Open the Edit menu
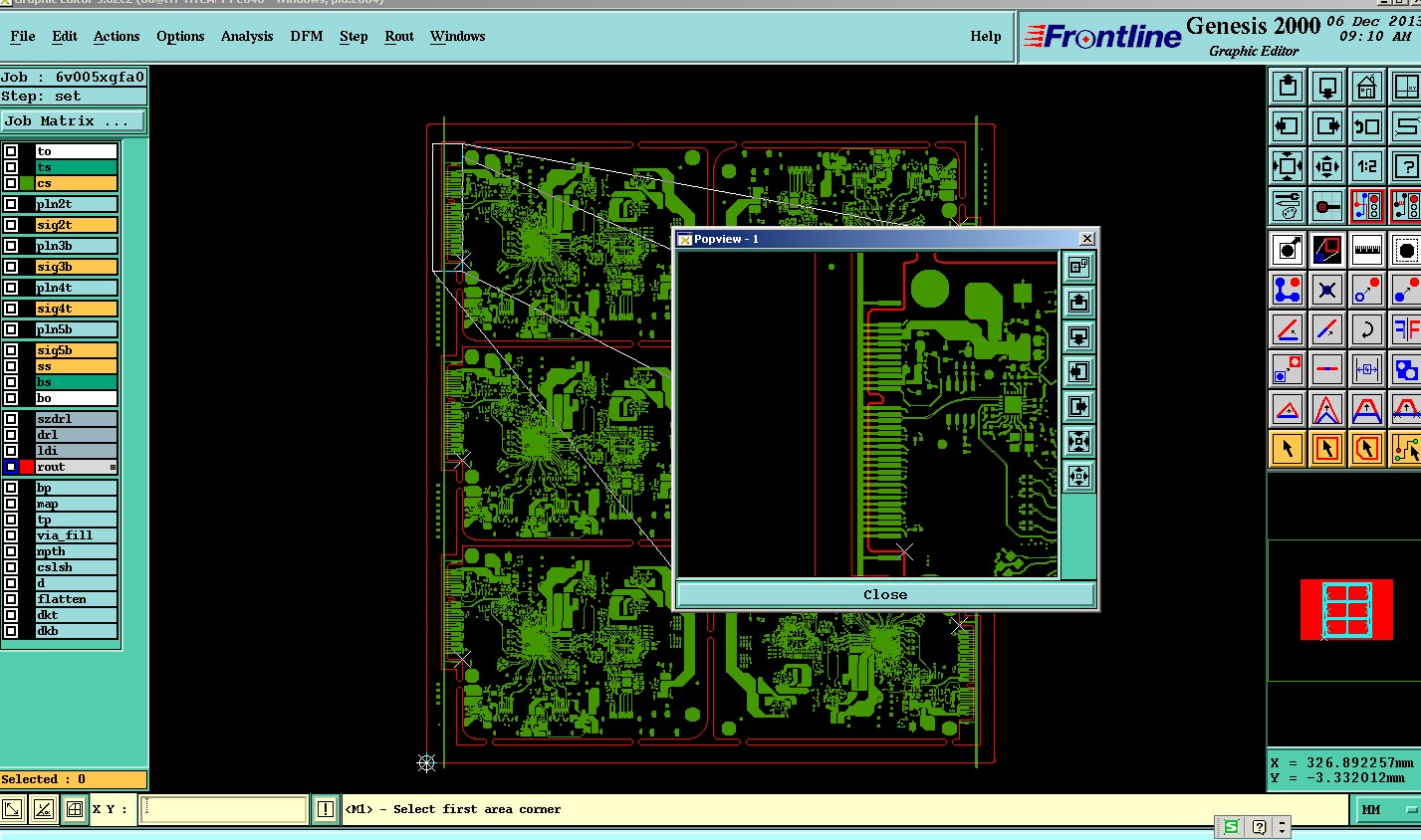Screen dimensions: 1421x840 pyautogui.click(x=65, y=36)
